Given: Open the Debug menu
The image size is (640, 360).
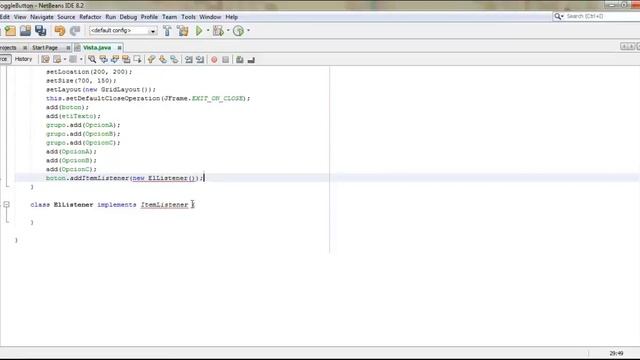Looking at the screenshot, I should (x=128, y=17).
